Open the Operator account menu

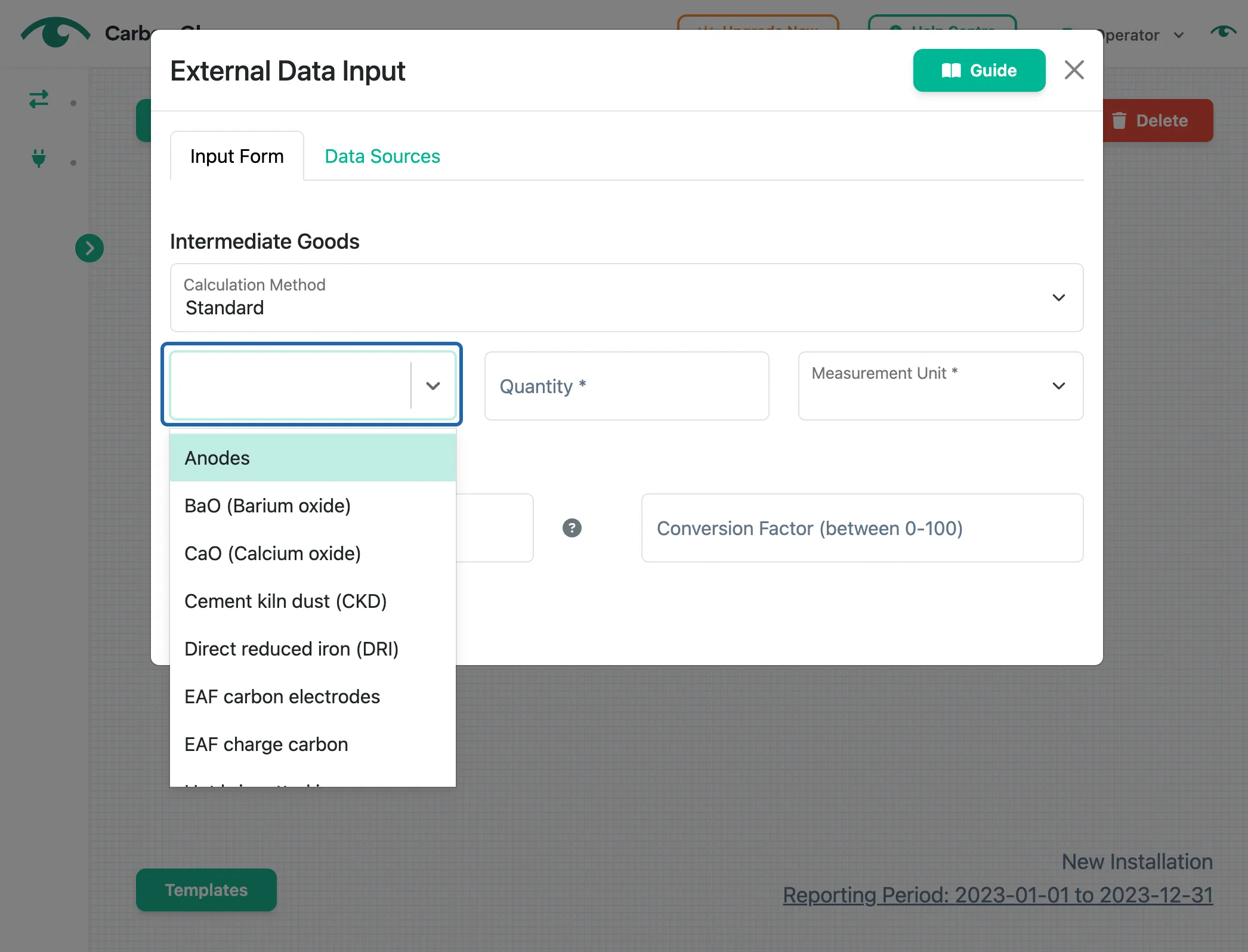1133,35
